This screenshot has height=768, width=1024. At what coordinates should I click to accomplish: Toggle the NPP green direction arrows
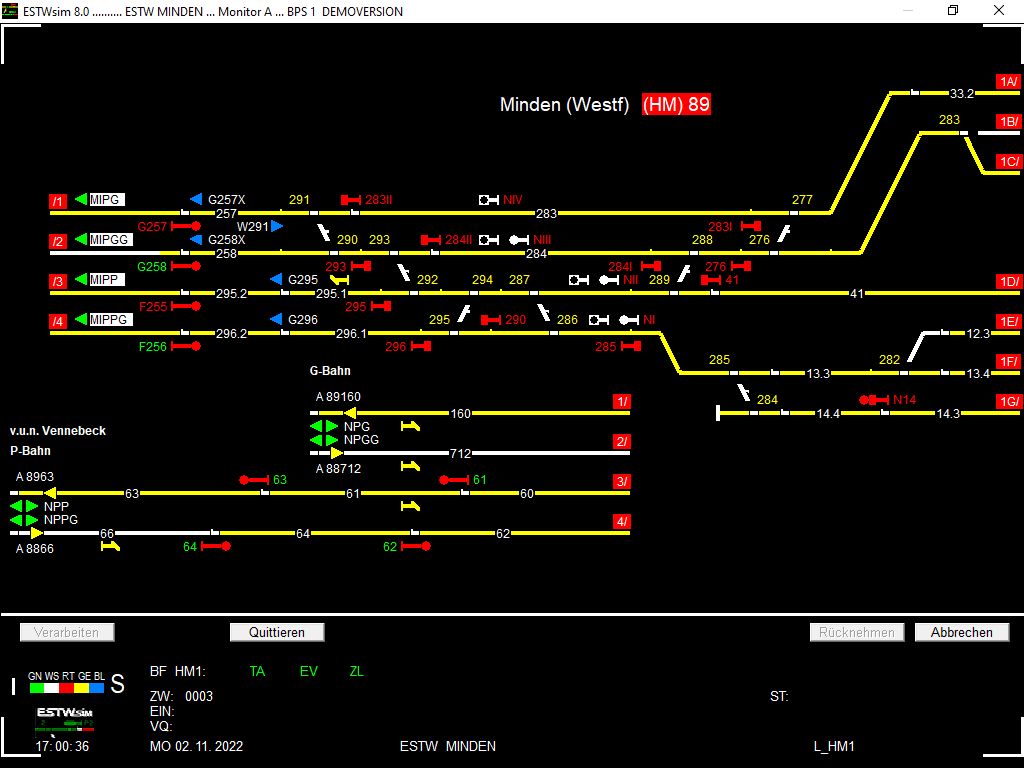point(24,507)
